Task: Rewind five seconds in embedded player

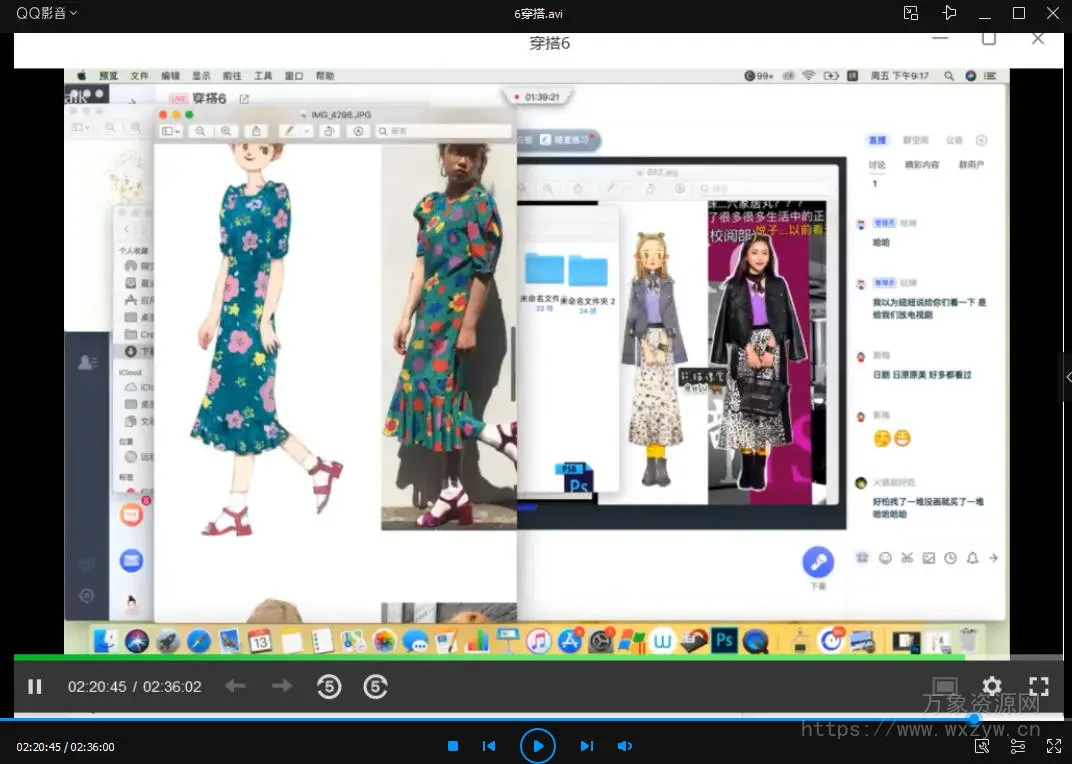Action: [x=329, y=687]
